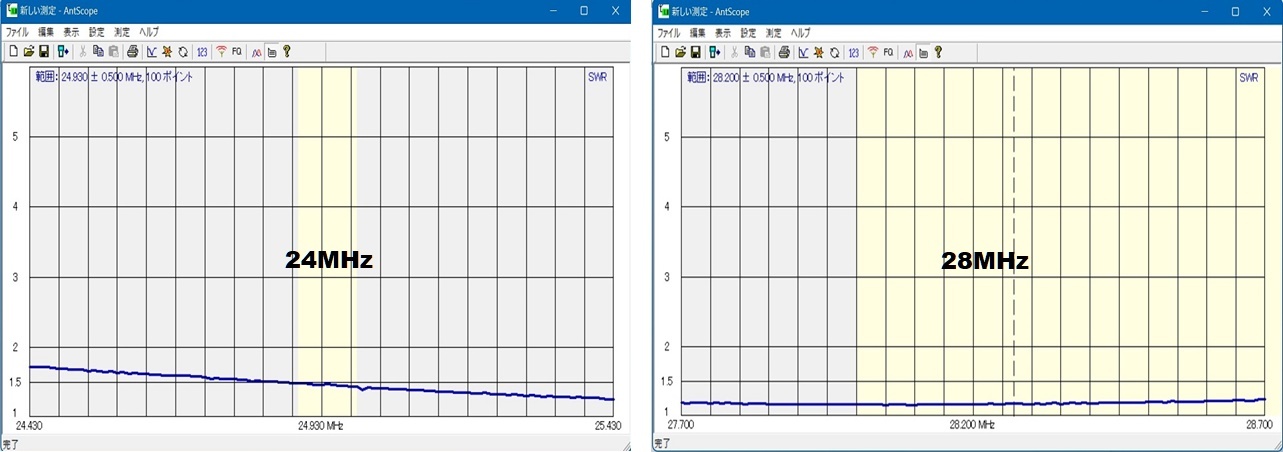Click the yellow highlighted band in the 24 MHz graph

click(x=325, y=180)
